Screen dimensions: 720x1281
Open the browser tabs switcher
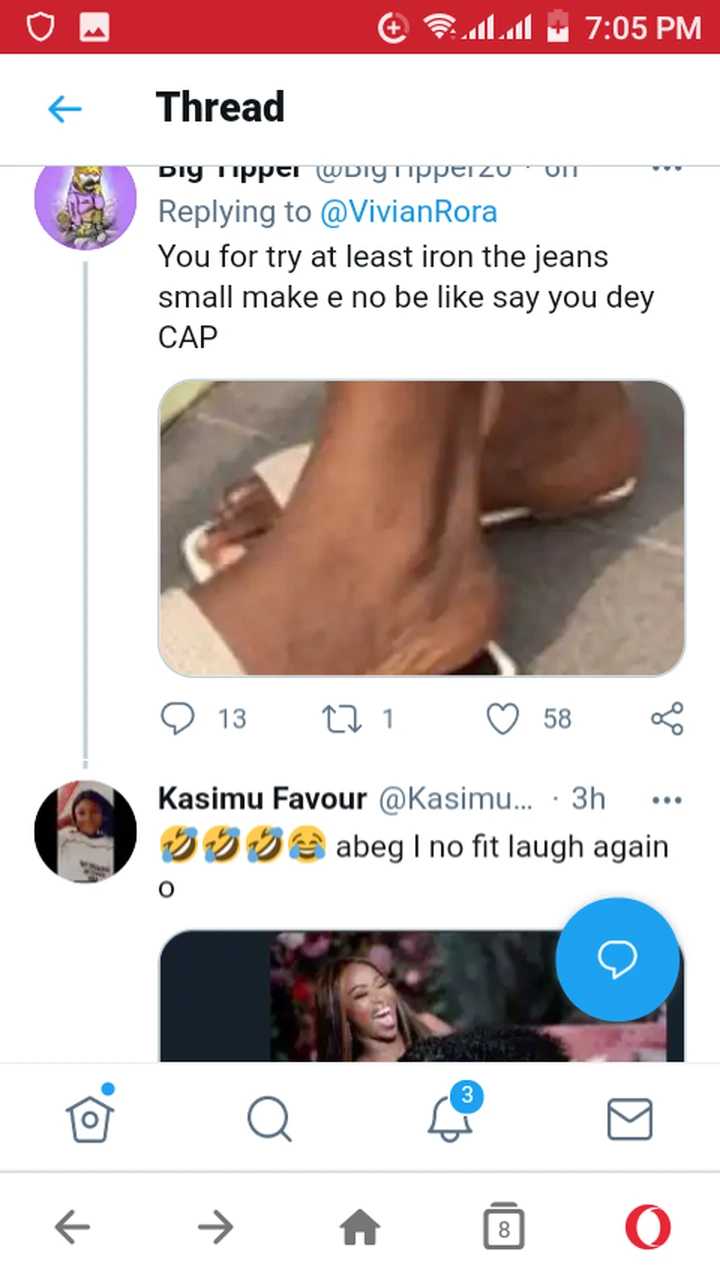(503, 1227)
